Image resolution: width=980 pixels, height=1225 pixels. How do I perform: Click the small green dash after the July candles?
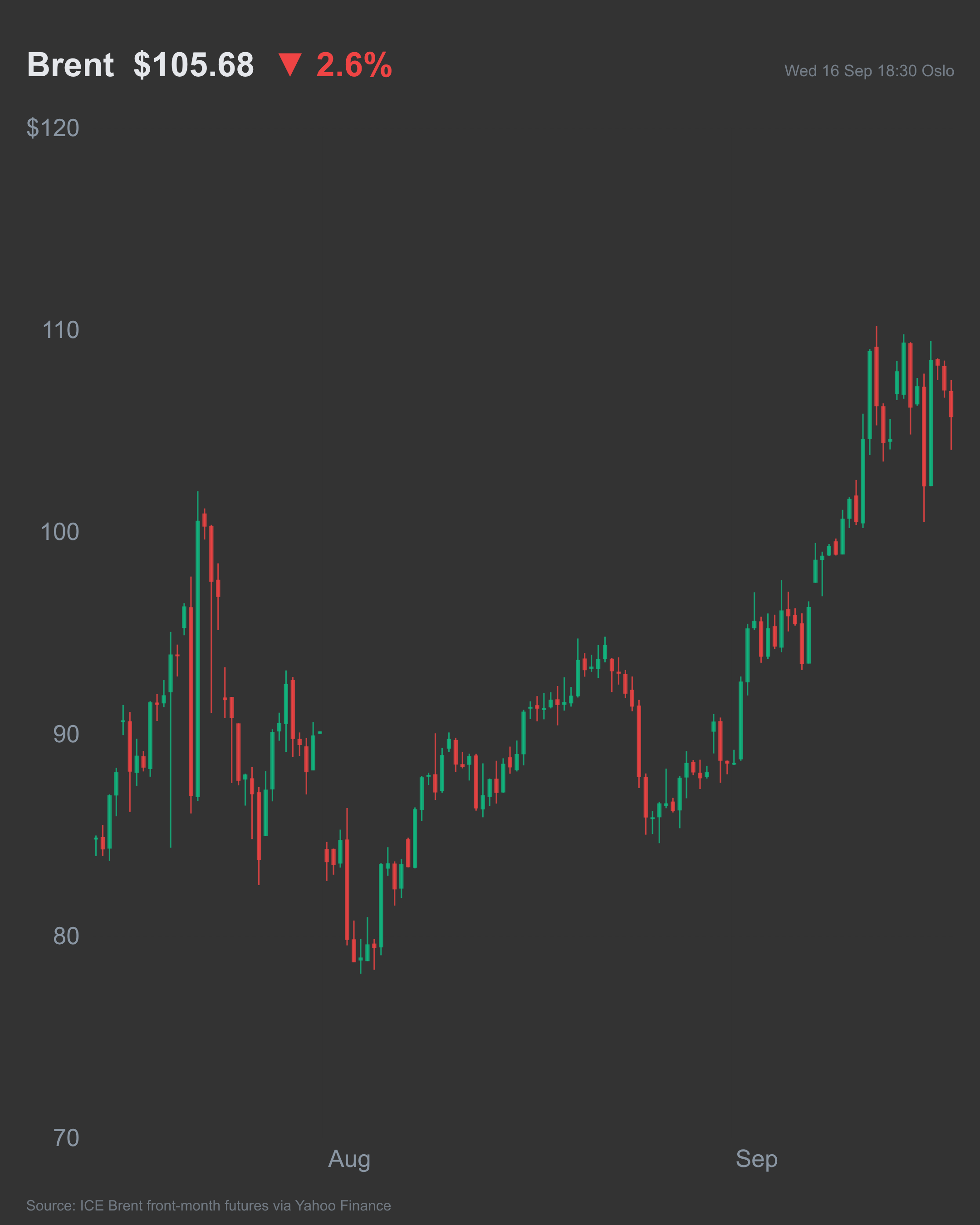point(320,733)
